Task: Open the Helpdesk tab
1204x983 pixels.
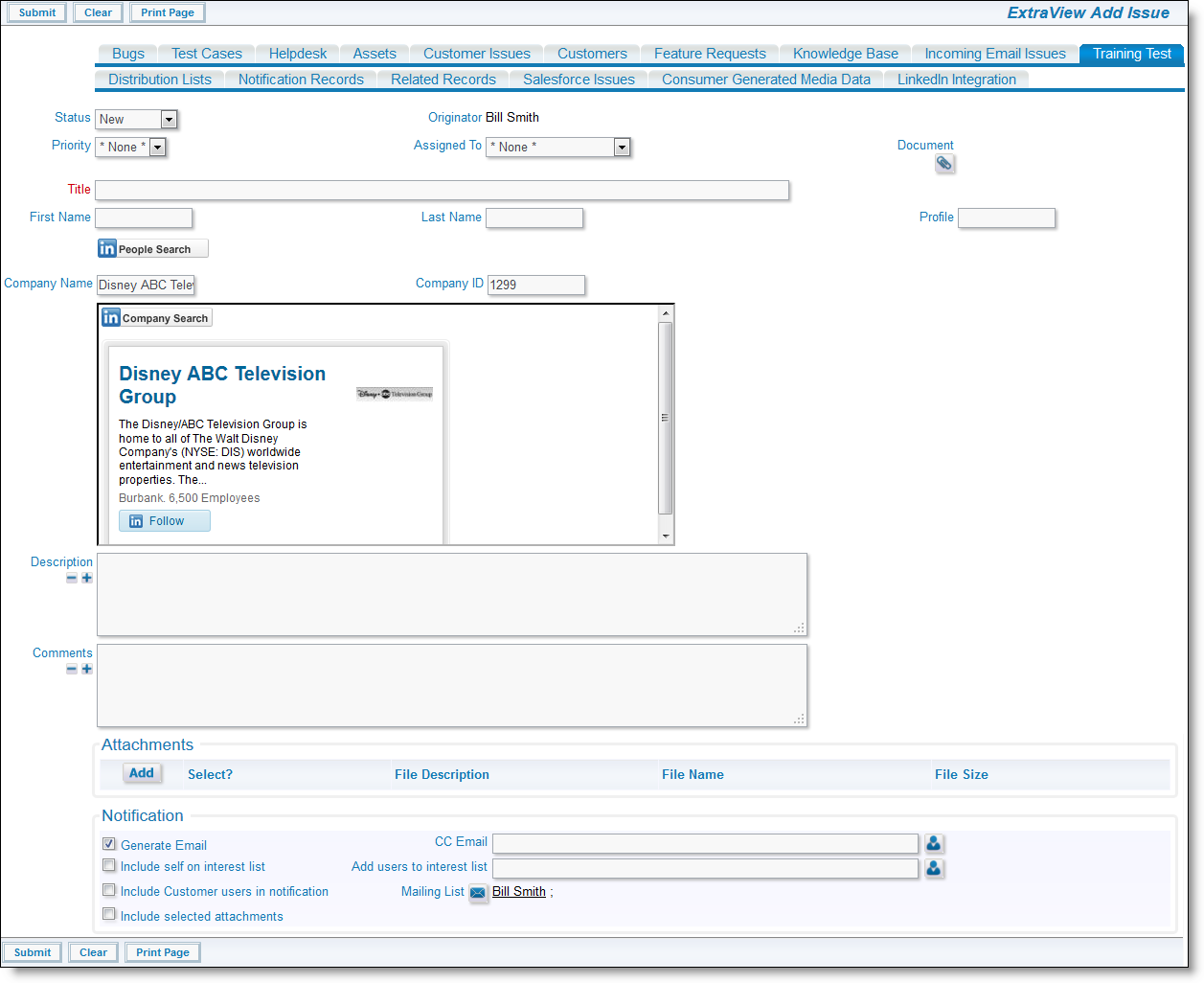Action: tap(298, 54)
